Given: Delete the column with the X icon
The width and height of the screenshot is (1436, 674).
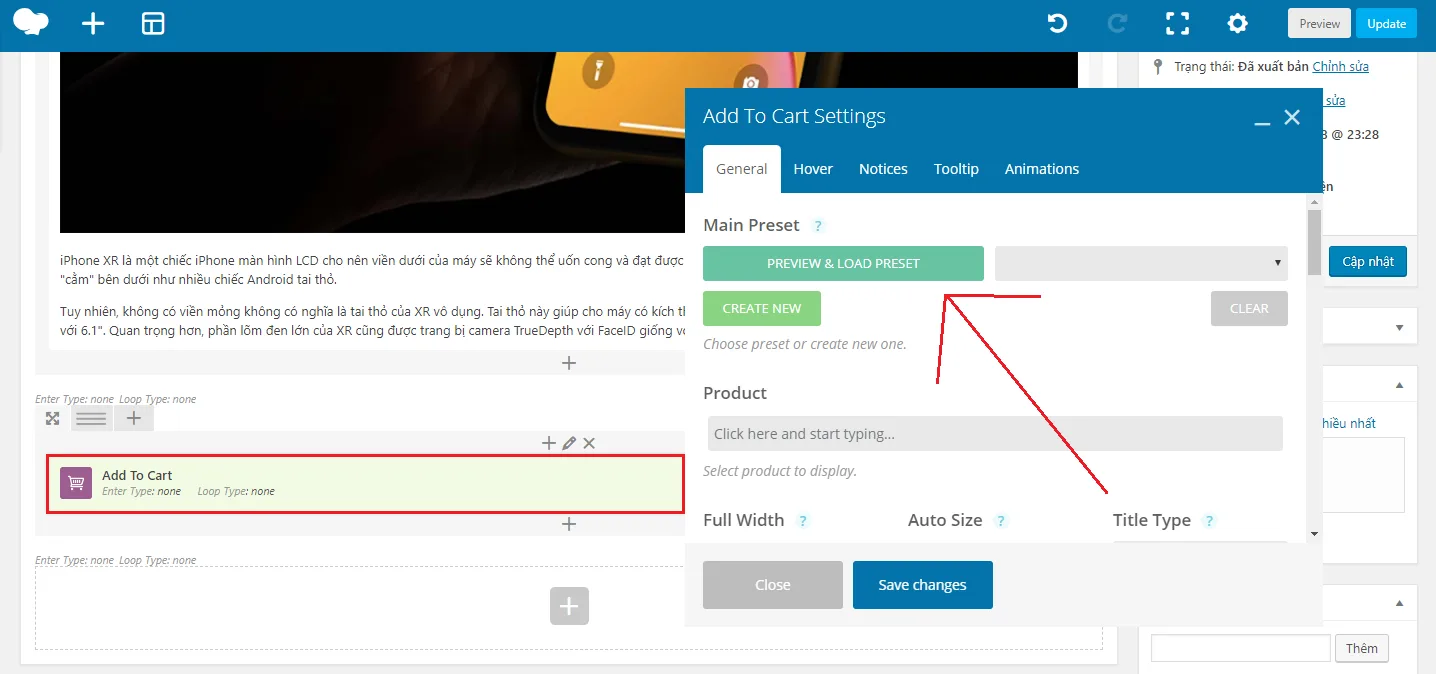Looking at the screenshot, I should [x=589, y=443].
